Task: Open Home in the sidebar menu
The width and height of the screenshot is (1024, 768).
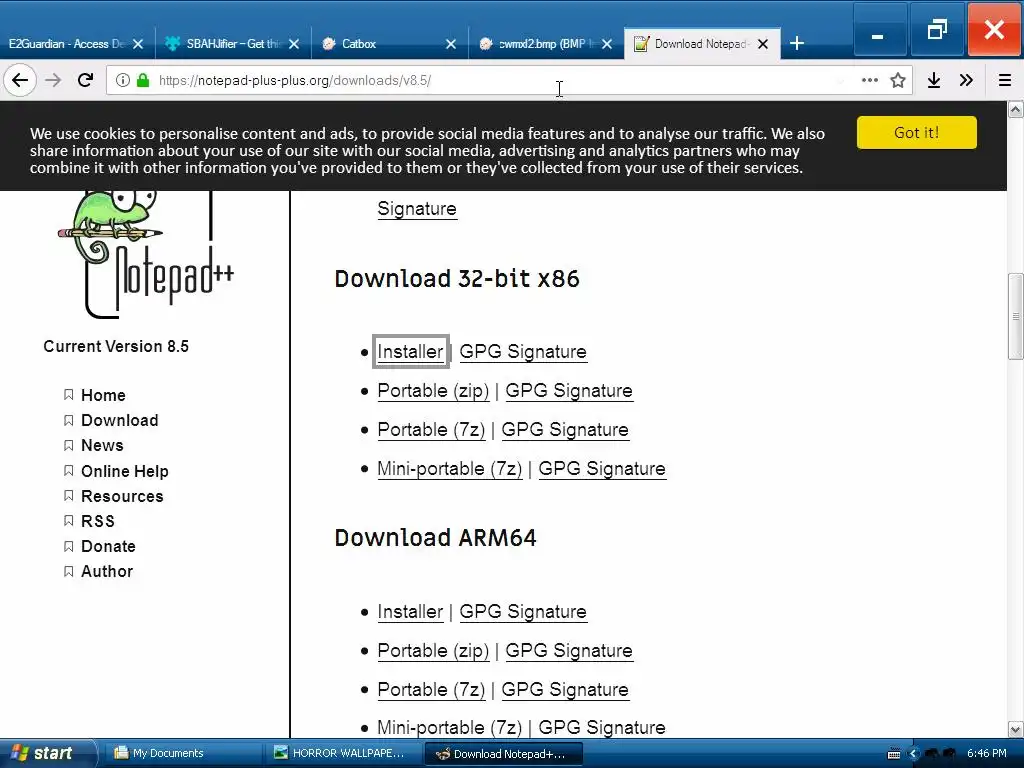Action: [103, 395]
